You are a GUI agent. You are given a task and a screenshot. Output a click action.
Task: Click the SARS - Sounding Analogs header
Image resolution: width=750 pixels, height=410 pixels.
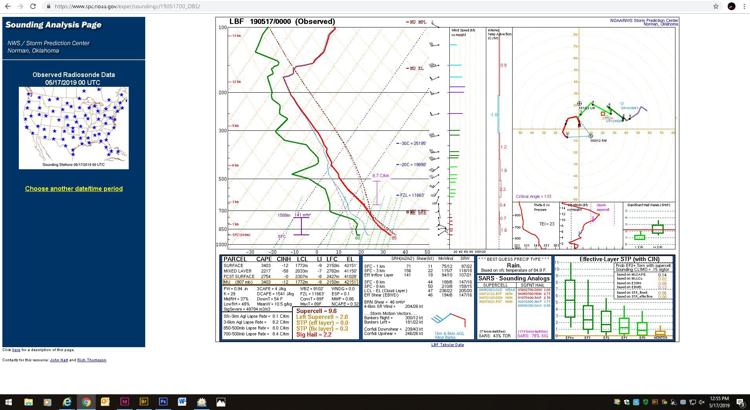(515, 278)
